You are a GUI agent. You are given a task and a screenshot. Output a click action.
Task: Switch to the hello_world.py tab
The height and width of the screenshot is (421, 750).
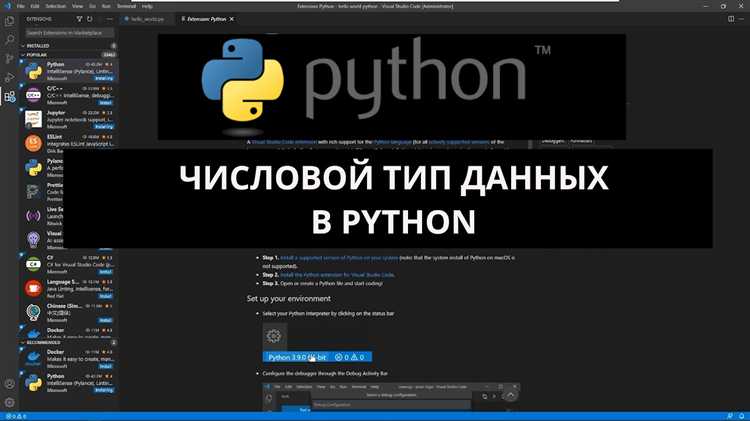tap(145, 19)
